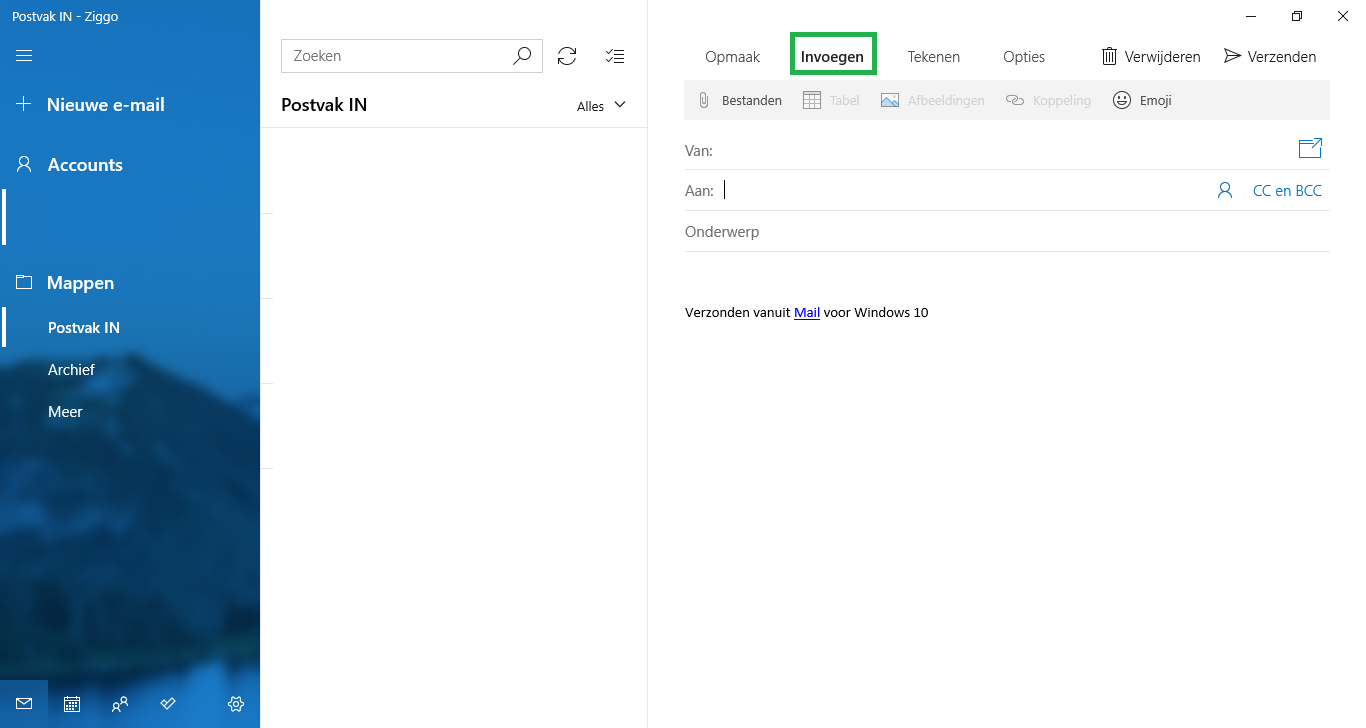Open the To Do checkmark icon
Image resolution: width=1366 pixels, height=728 pixels.
168,704
